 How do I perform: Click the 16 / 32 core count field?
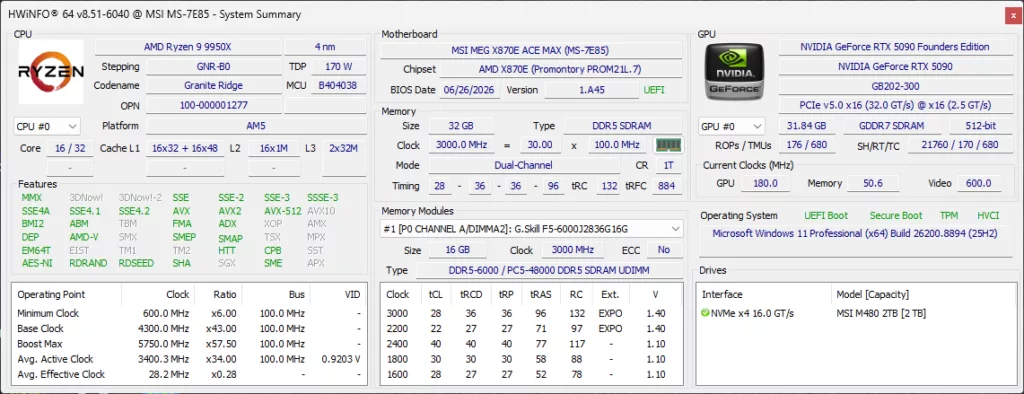[x=70, y=148]
